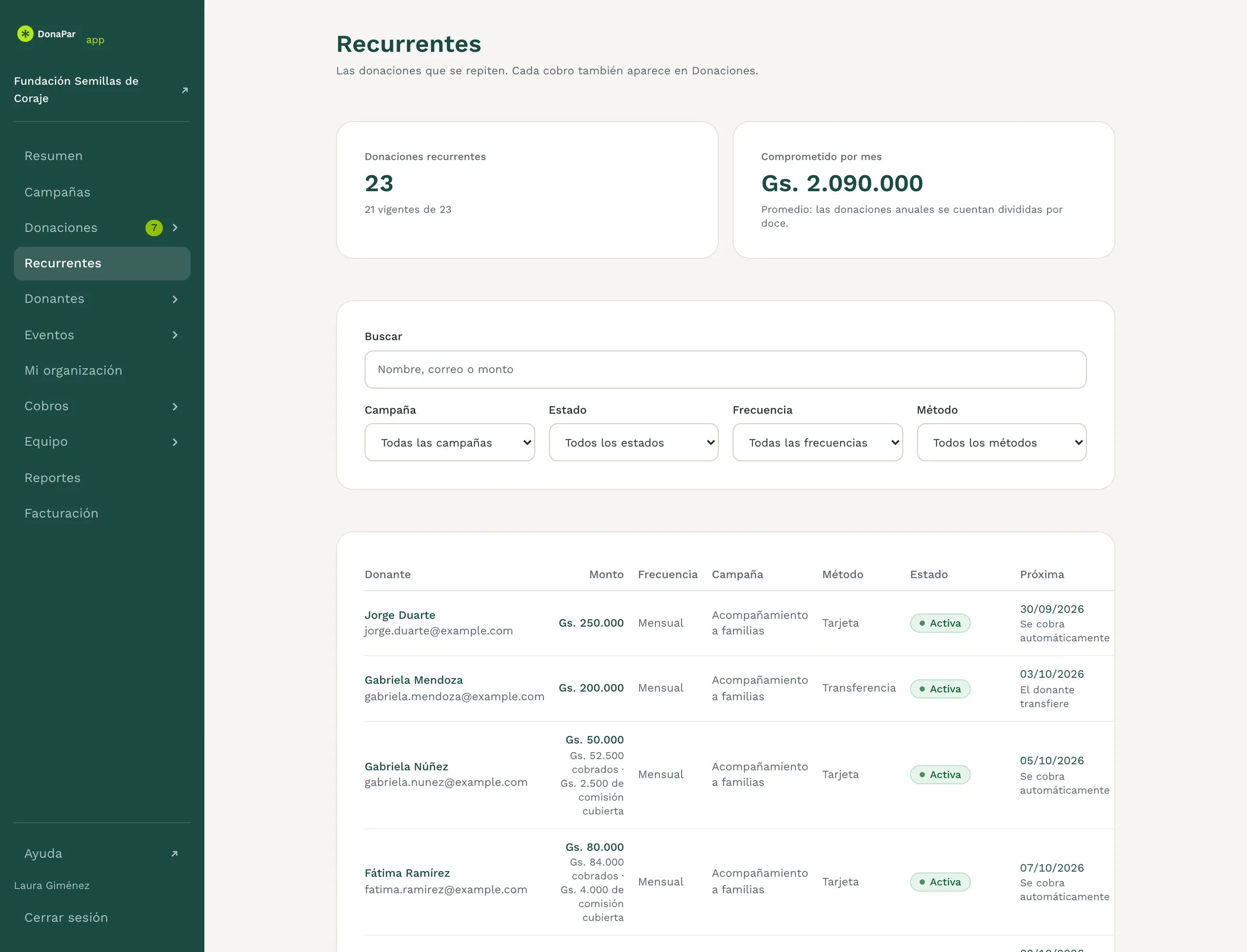Expand the Donantes submenu chevron
The width and height of the screenshot is (1247, 952).
pos(175,299)
